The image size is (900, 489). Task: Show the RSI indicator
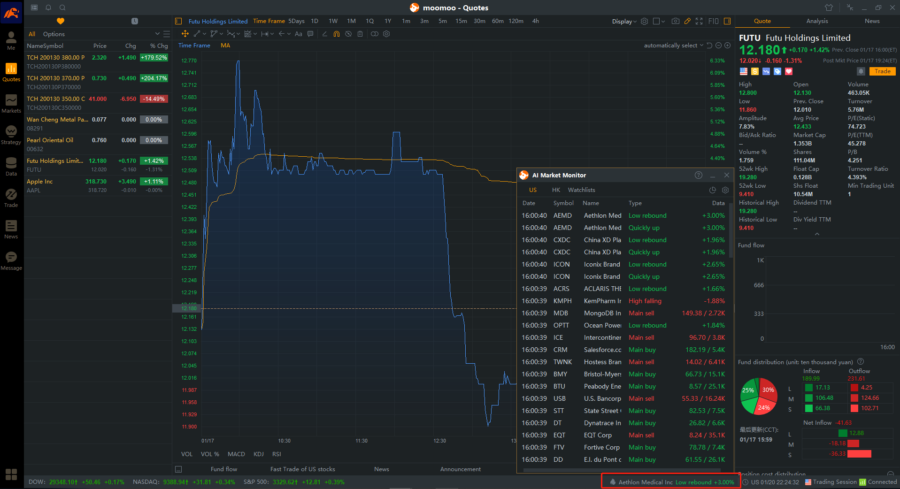click(277, 454)
